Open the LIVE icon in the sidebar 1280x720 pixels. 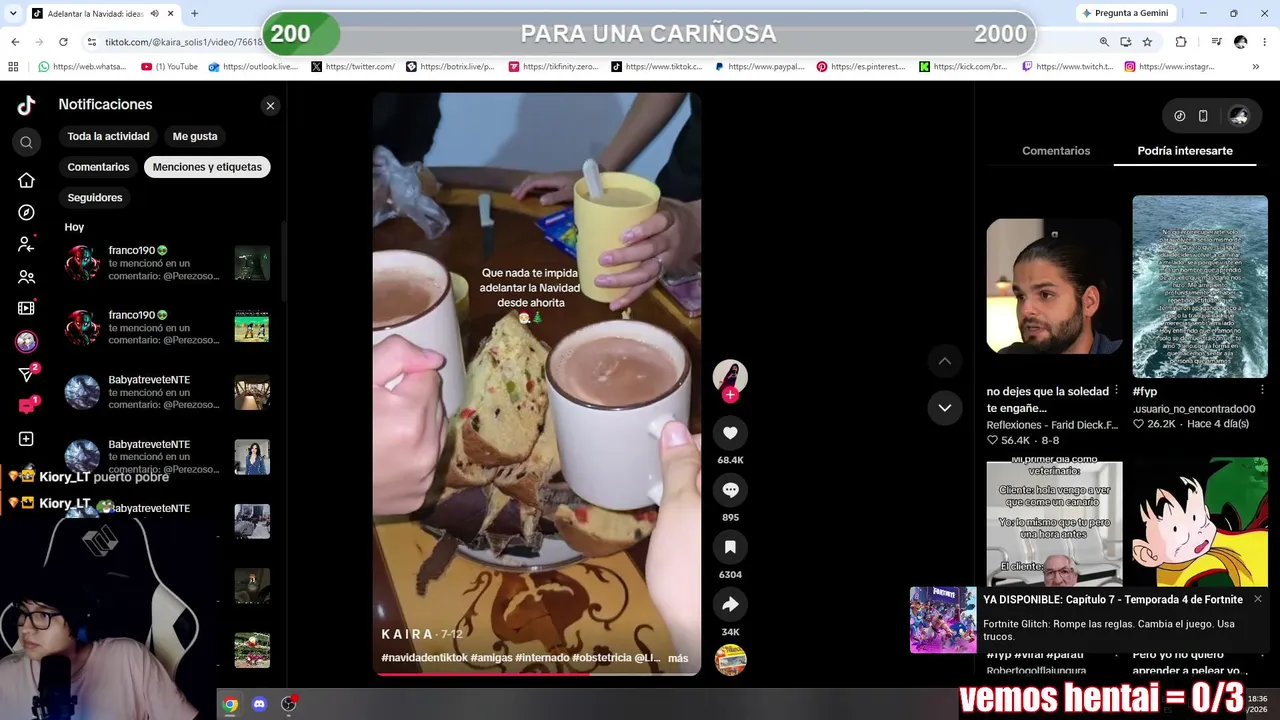pos(26,309)
